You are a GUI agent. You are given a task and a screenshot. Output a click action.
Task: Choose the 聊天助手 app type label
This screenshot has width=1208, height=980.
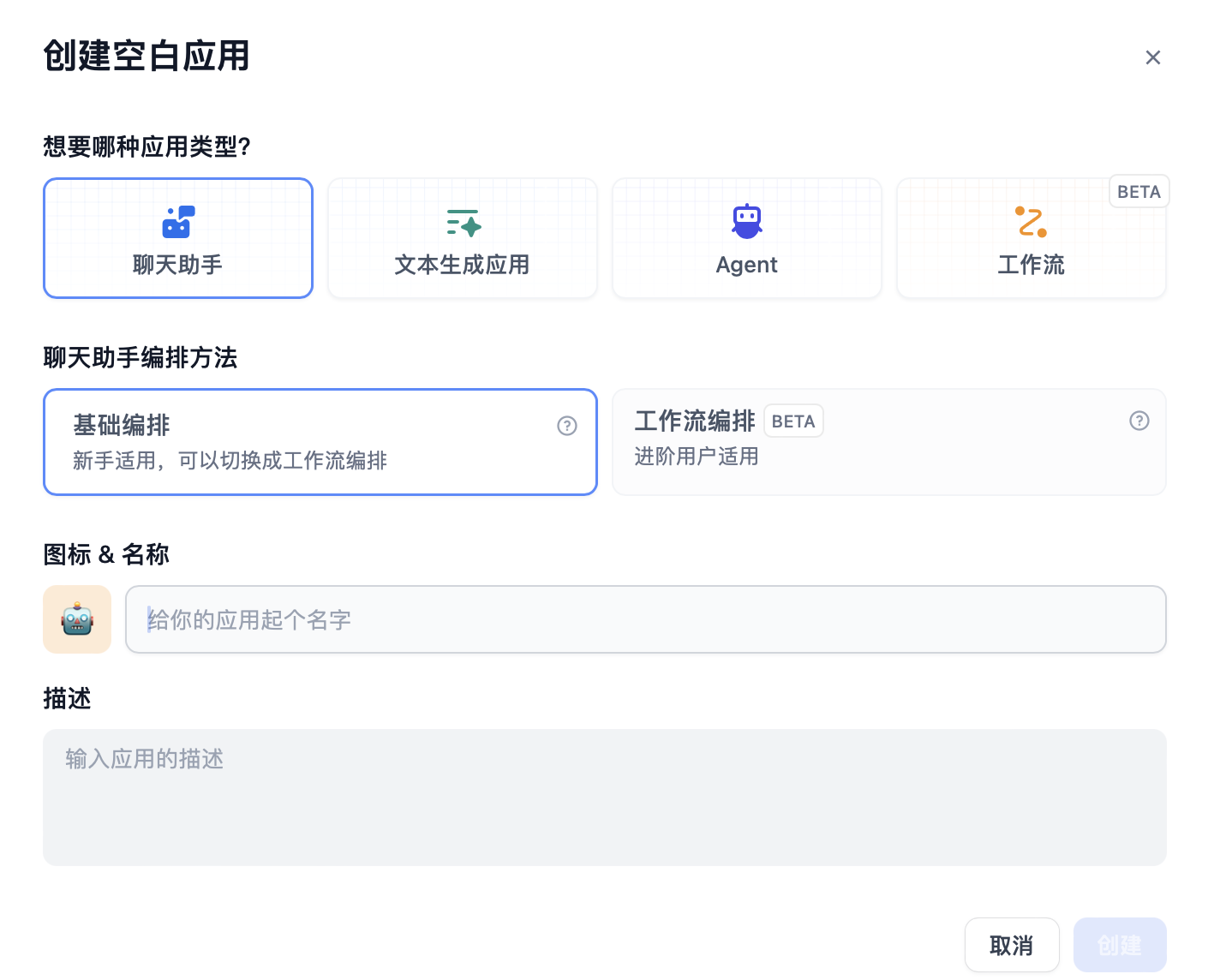pyautogui.click(x=178, y=265)
